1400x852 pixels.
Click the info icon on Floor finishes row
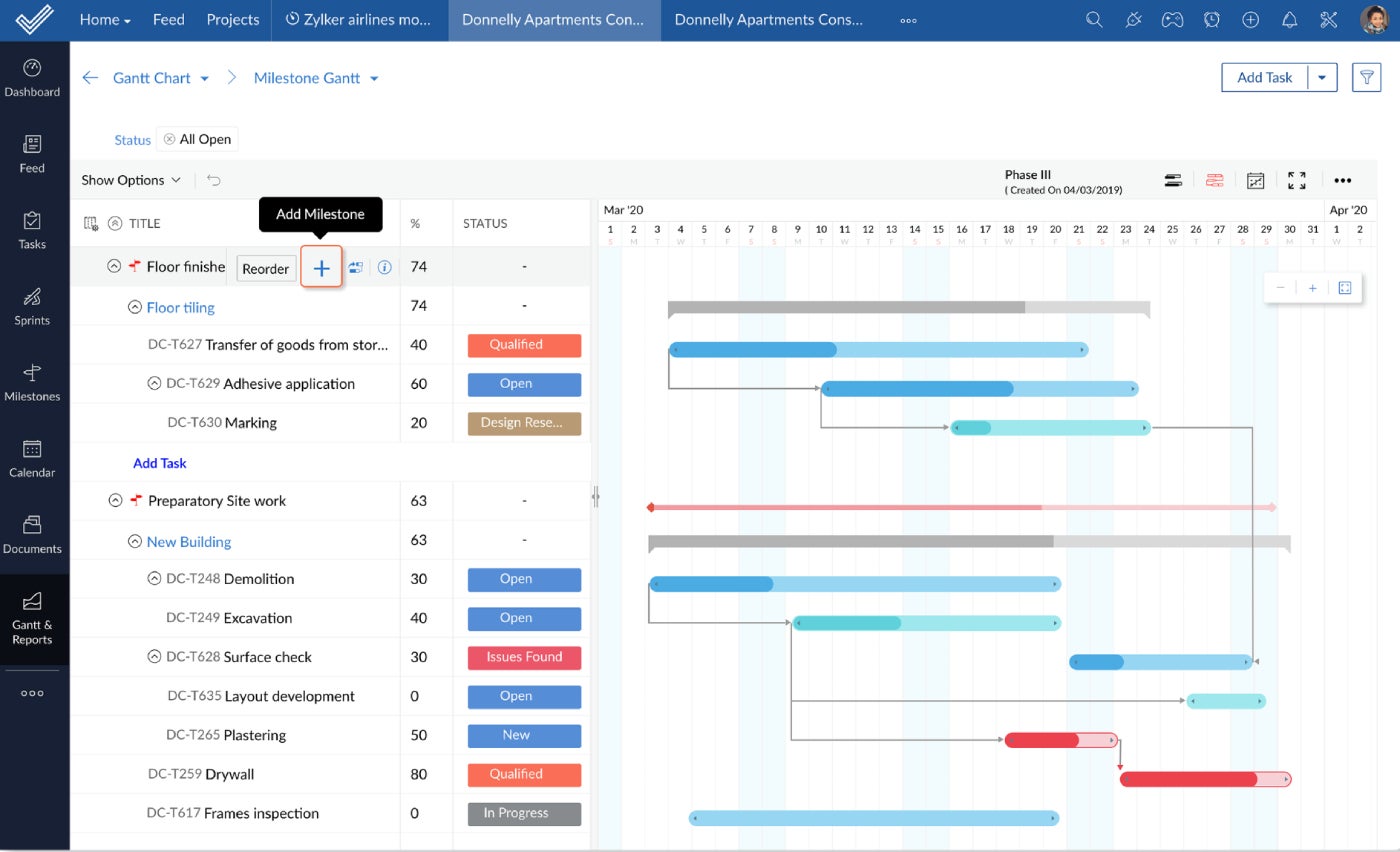click(384, 268)
